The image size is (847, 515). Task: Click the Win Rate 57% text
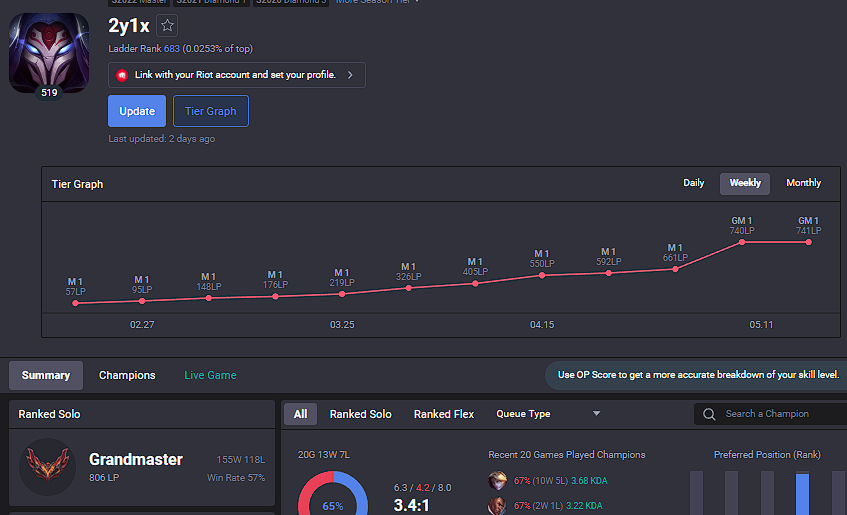[236, 478]
